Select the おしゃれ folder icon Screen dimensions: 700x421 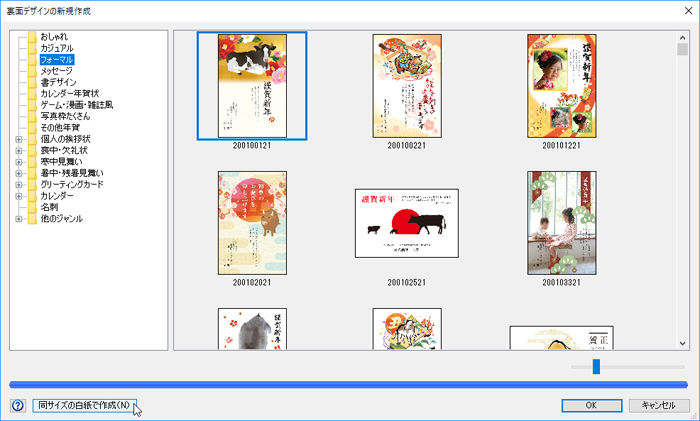click(32, 37)
